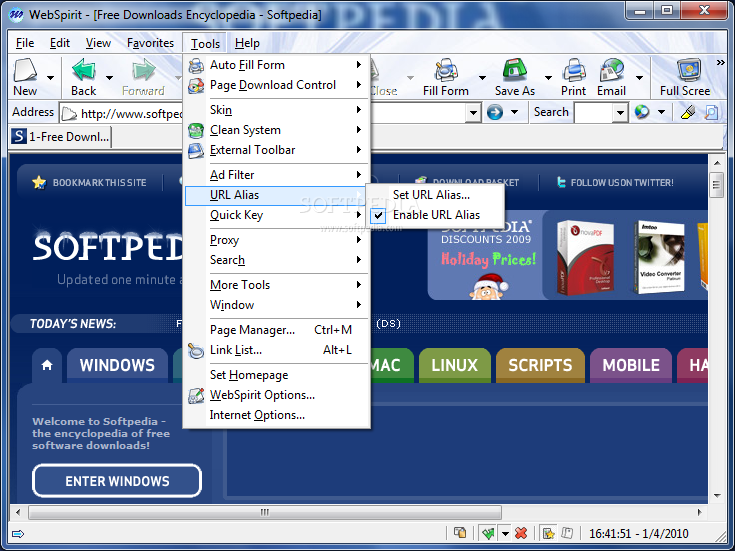735x551 pixels.
Task: Open the Help menu
Action: 247,43
